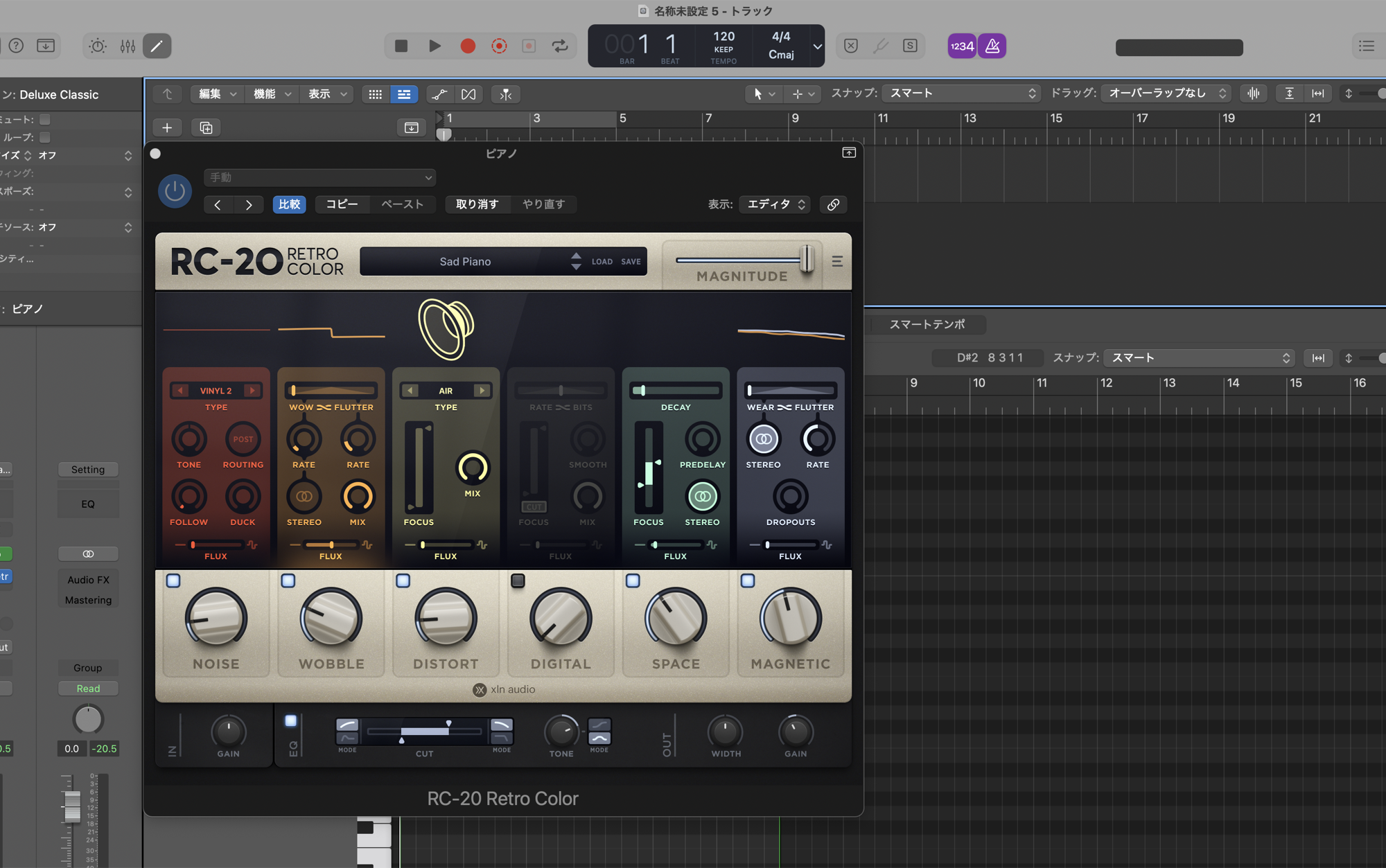Screen dimensions: 1386x868
Task: Click the Stop transport button
Action: 401,46
